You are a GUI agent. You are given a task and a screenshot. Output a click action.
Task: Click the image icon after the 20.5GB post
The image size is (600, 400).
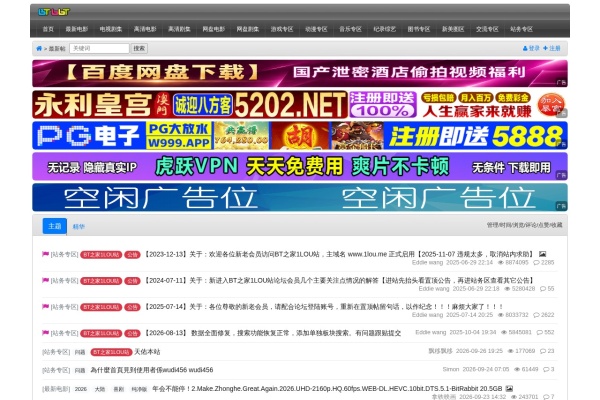(509, 389)
